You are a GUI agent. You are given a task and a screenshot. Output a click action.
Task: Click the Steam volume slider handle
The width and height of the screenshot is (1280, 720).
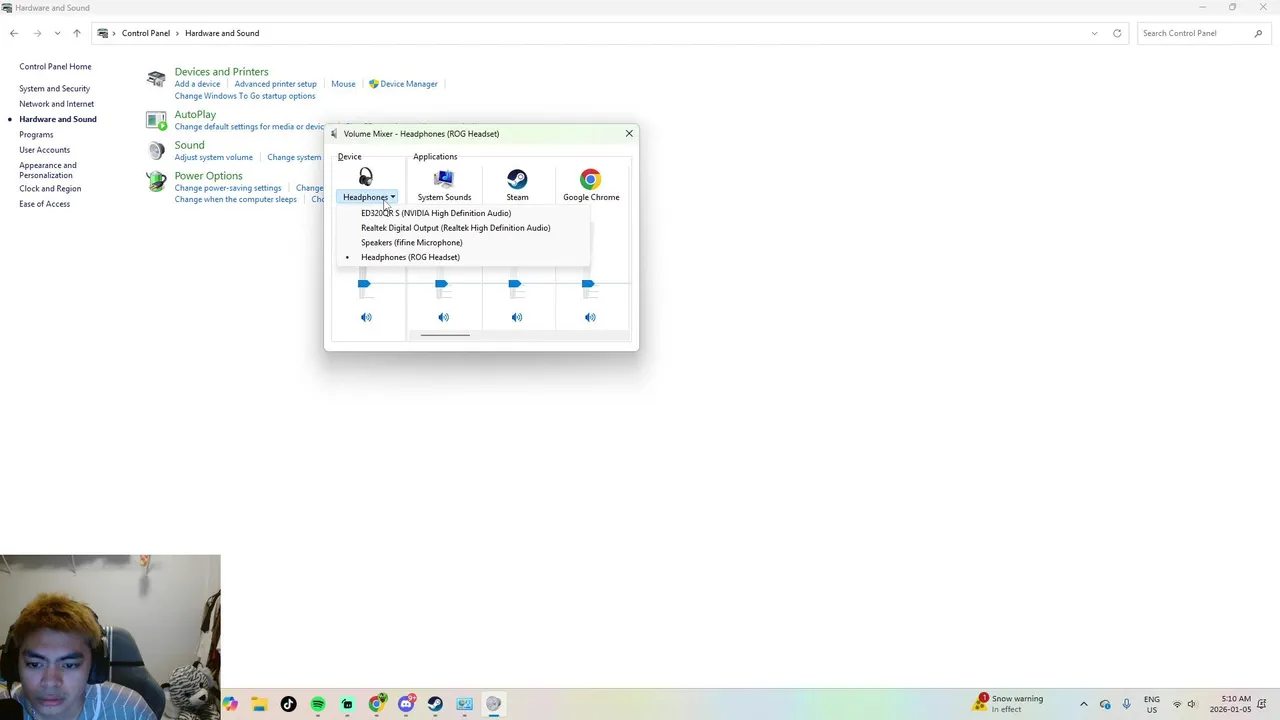pyautogui.click(x=514, y=284)
